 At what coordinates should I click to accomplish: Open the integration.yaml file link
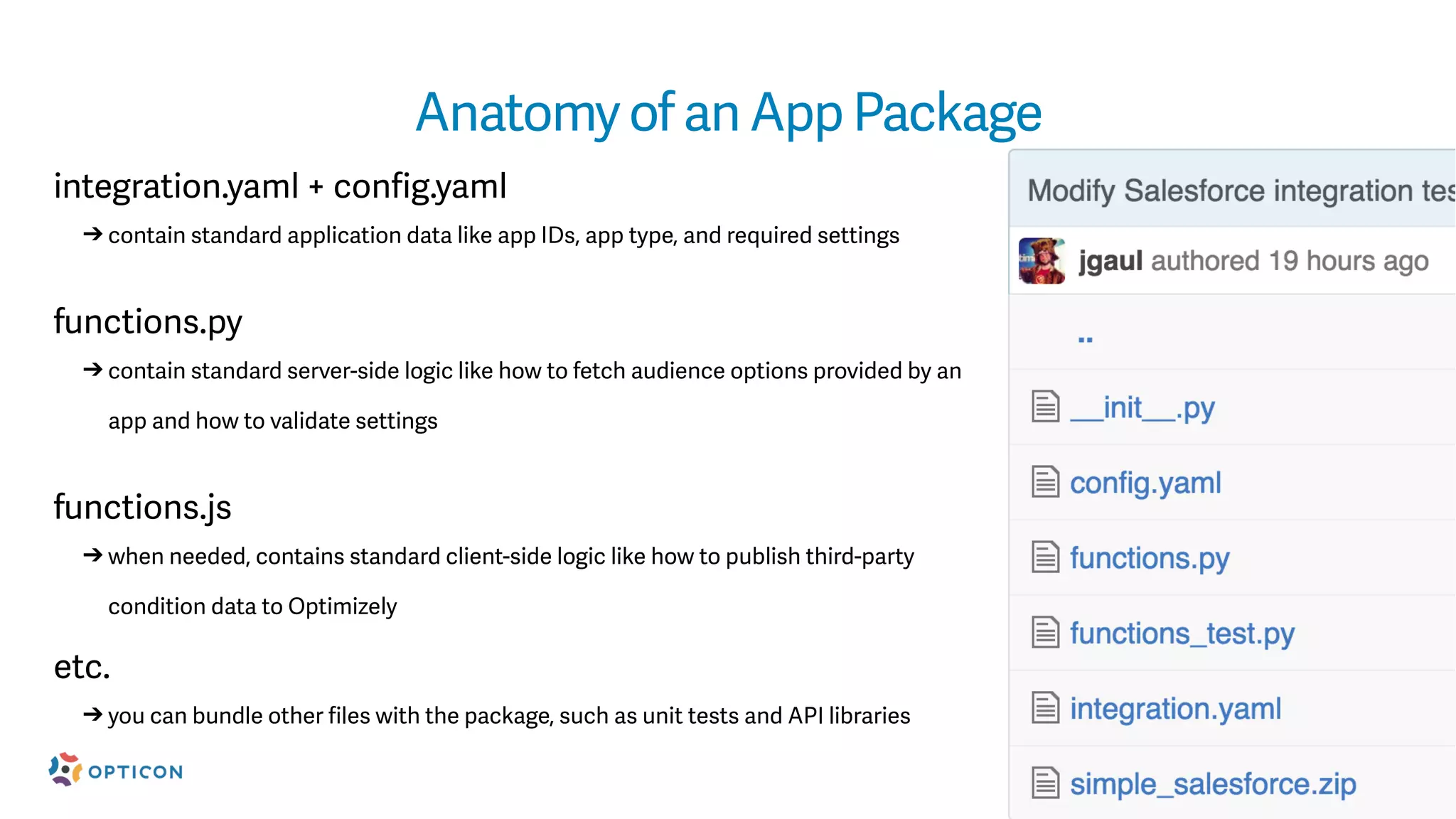tap(1176, 709)
